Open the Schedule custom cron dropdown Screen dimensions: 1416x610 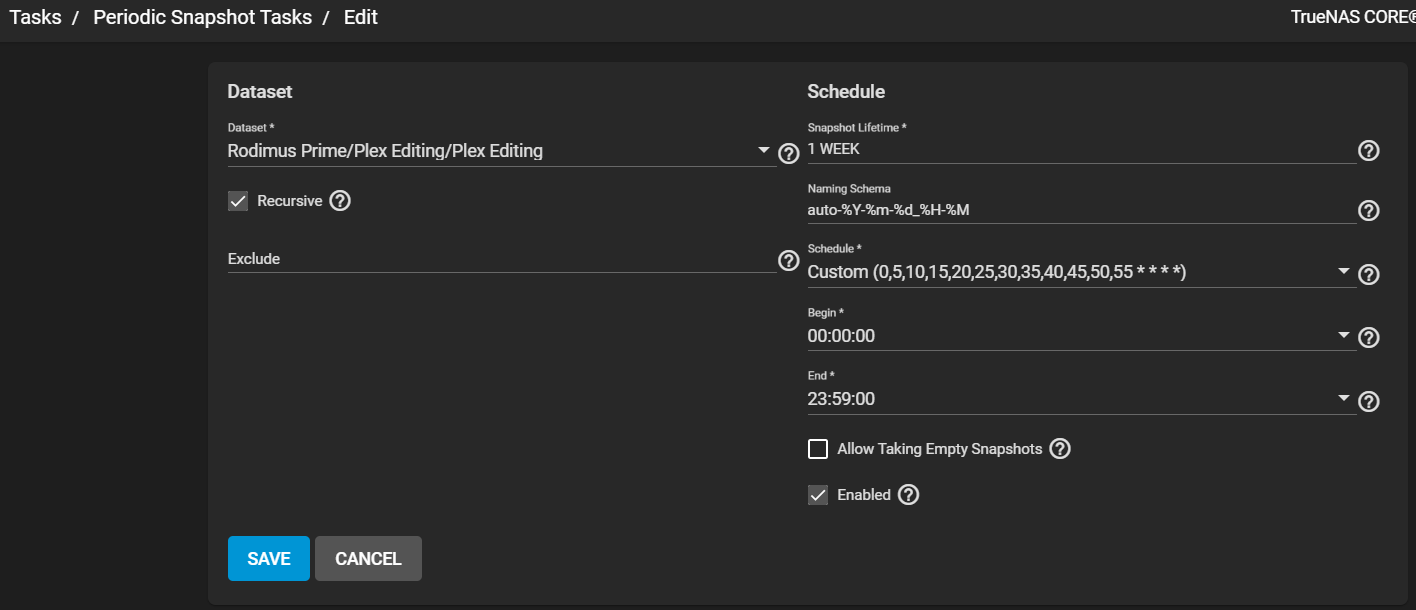click(x=1082, y=272)
